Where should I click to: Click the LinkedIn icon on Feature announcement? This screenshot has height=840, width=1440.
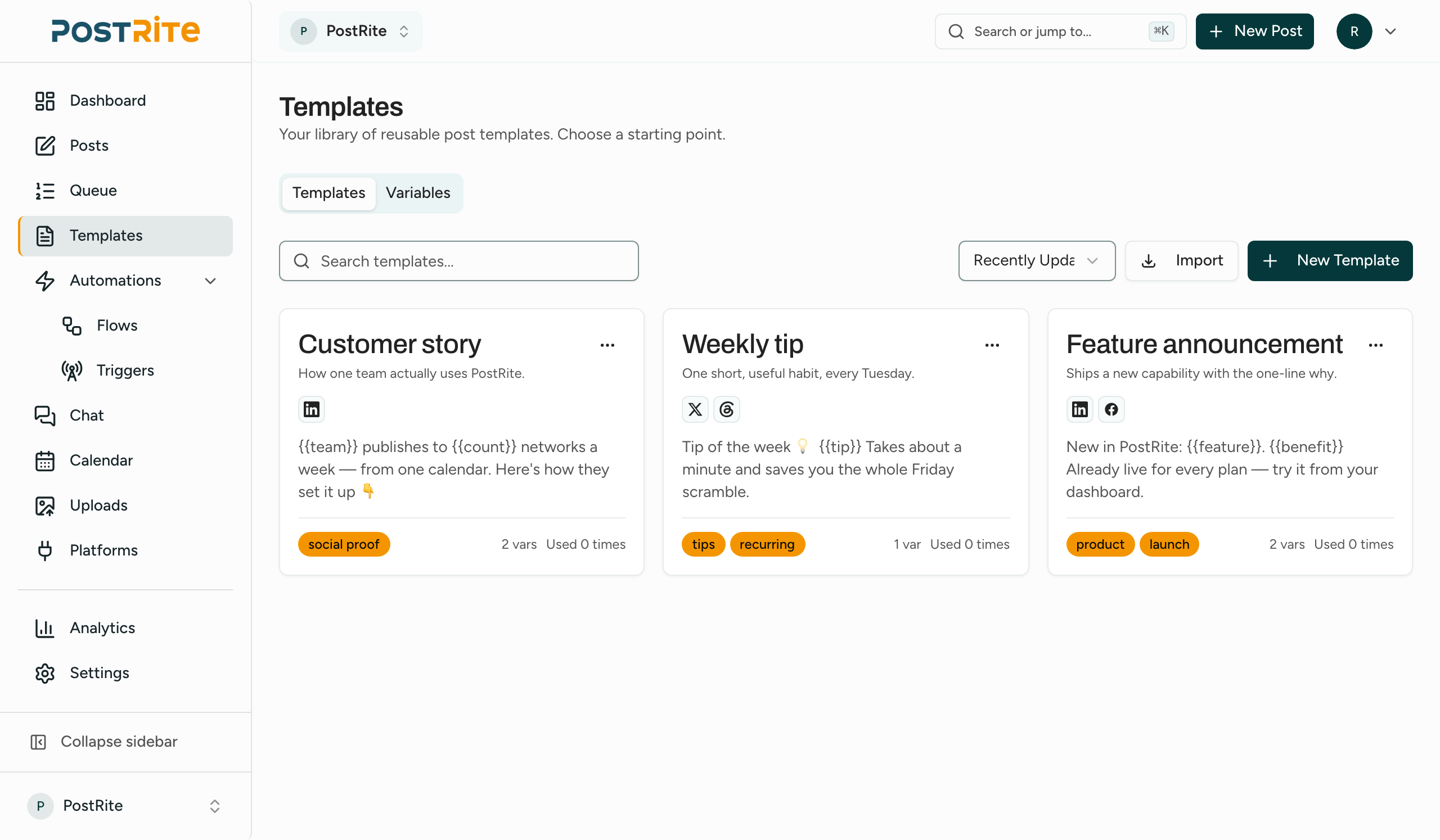[1080, 409]
